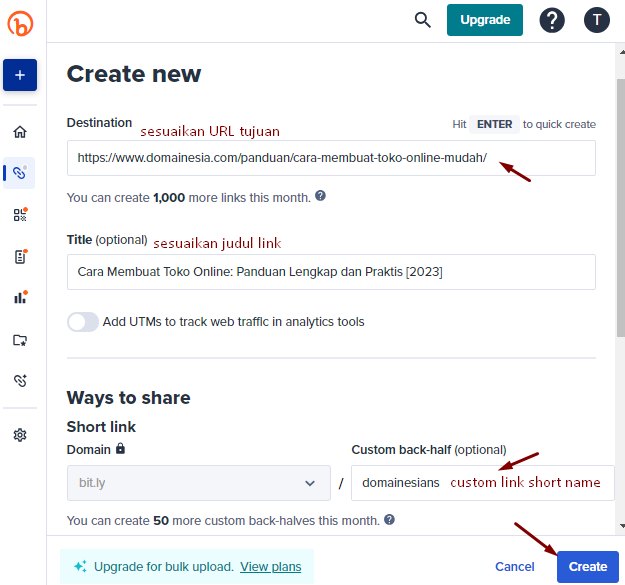Open the account avatar T menu
The height and width of the screenshot is (585, 625).
pyautogui.click(x=597, y=20)
